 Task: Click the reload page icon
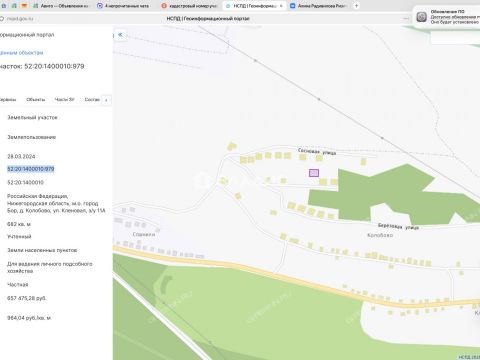click(2, 19)
